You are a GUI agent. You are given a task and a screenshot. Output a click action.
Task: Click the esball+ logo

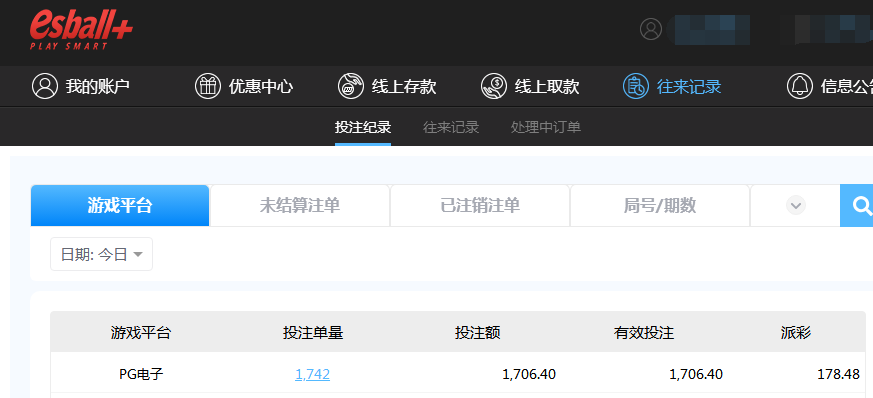81,30
